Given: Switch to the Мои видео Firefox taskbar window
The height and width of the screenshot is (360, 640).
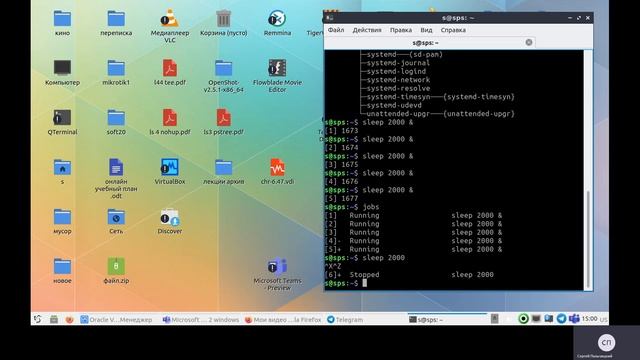Looking at the screenshot, I should pos(283,320).
